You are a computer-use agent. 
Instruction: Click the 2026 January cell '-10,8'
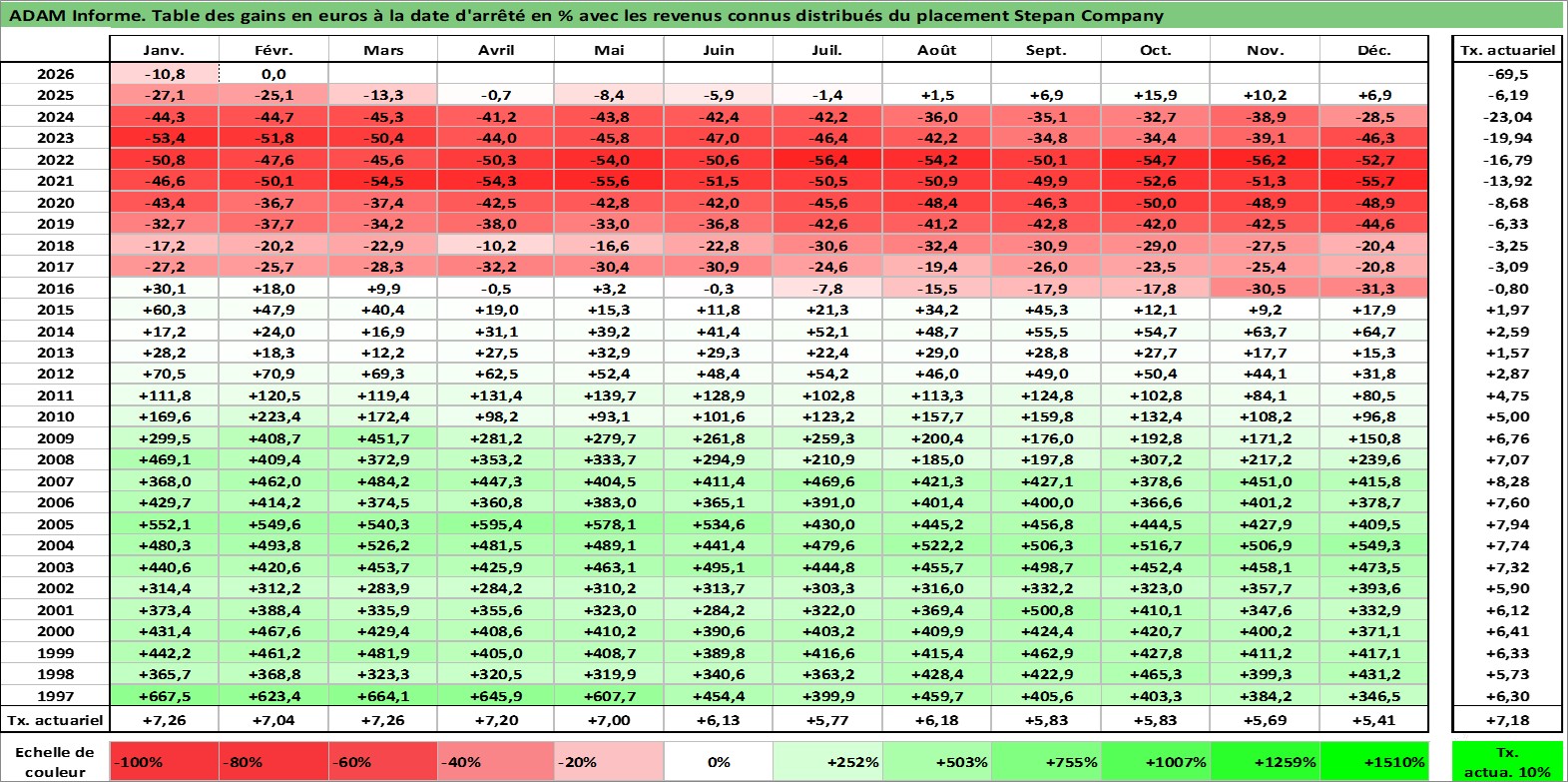pos(164,74)
